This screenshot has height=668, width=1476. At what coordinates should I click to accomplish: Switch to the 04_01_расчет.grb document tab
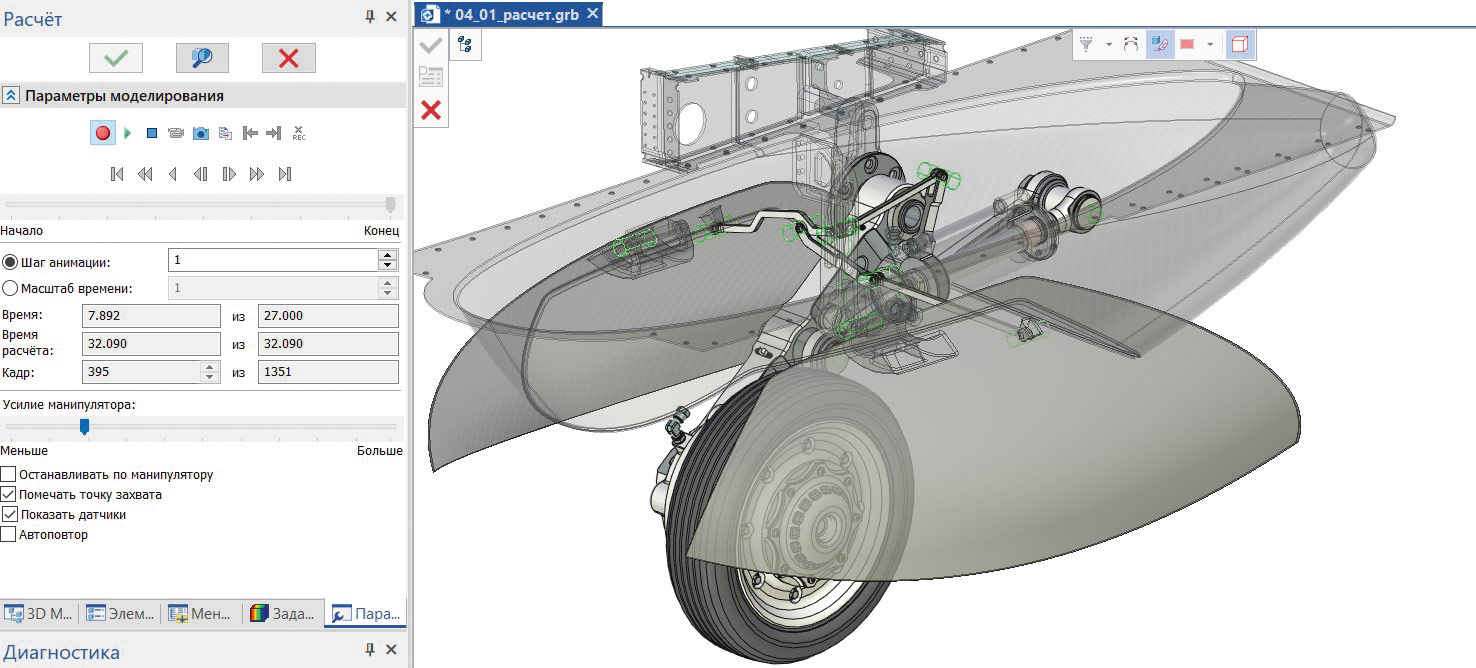pos(510,14)
